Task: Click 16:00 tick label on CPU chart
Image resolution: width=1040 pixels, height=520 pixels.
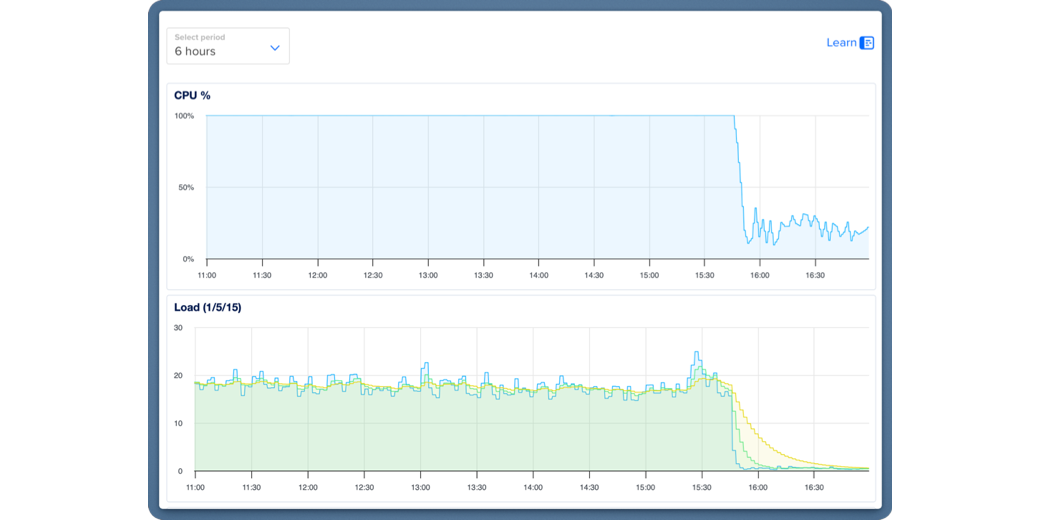Action: pyautogui.click(x=759, y=275)
